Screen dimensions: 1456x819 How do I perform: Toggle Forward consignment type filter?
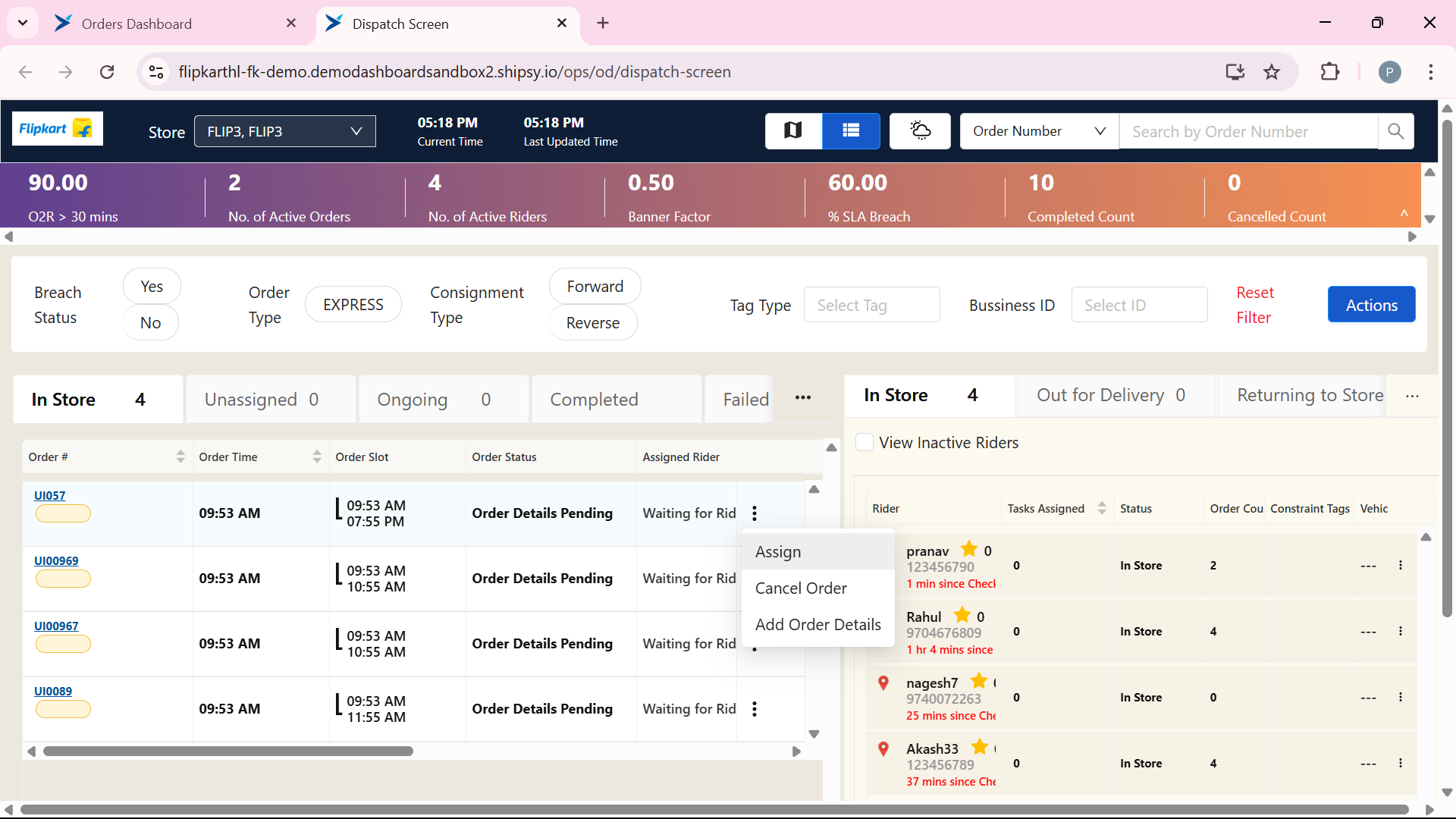point(595,287)
